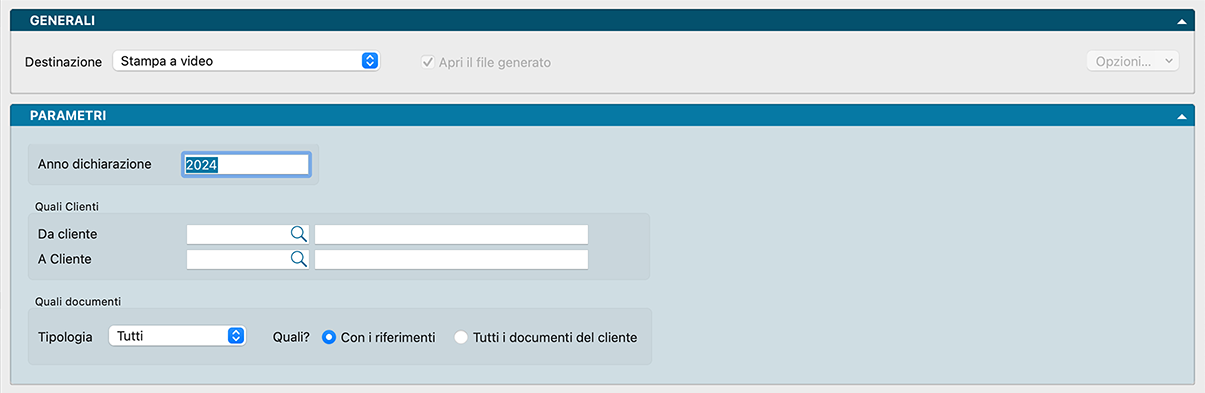This screenshot has height=393, width=1205.
Task: Open the Tipologia dropdown
Action: click(x=177, y=336)
